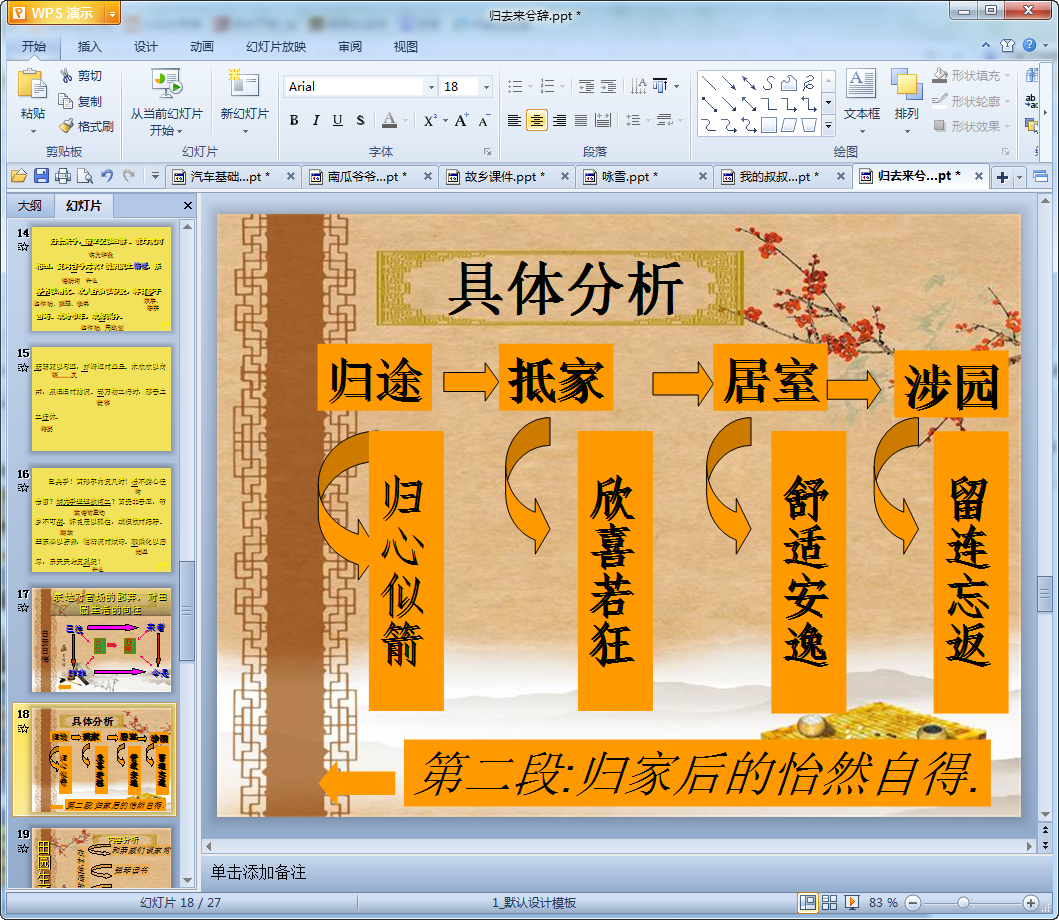Image resolution: width=1059 pixels, height=920 pixels.
Task: Click the Help question mark icon
Action: [1029, 45]
